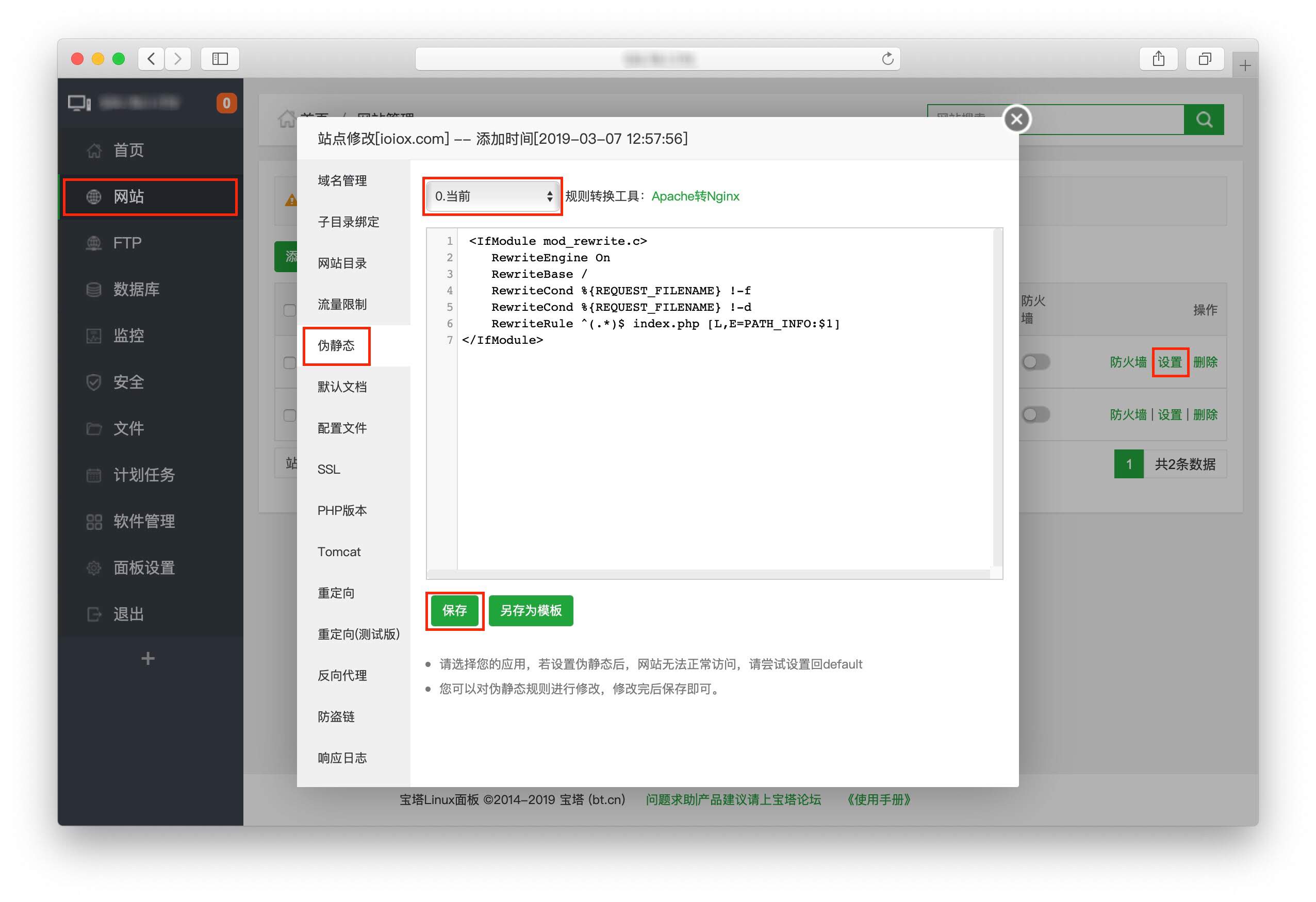Tick the select-all checkbox in table header

[289, 310]
